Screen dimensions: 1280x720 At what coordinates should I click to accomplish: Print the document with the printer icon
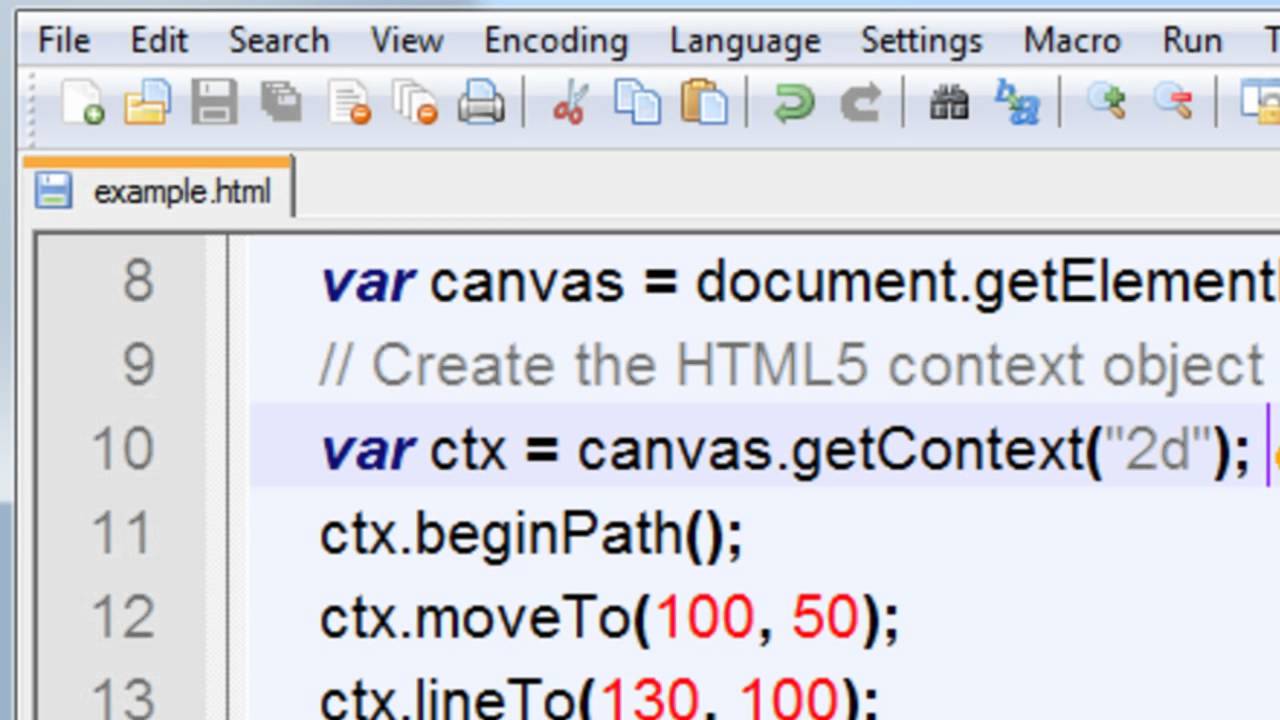click(481, 102)
